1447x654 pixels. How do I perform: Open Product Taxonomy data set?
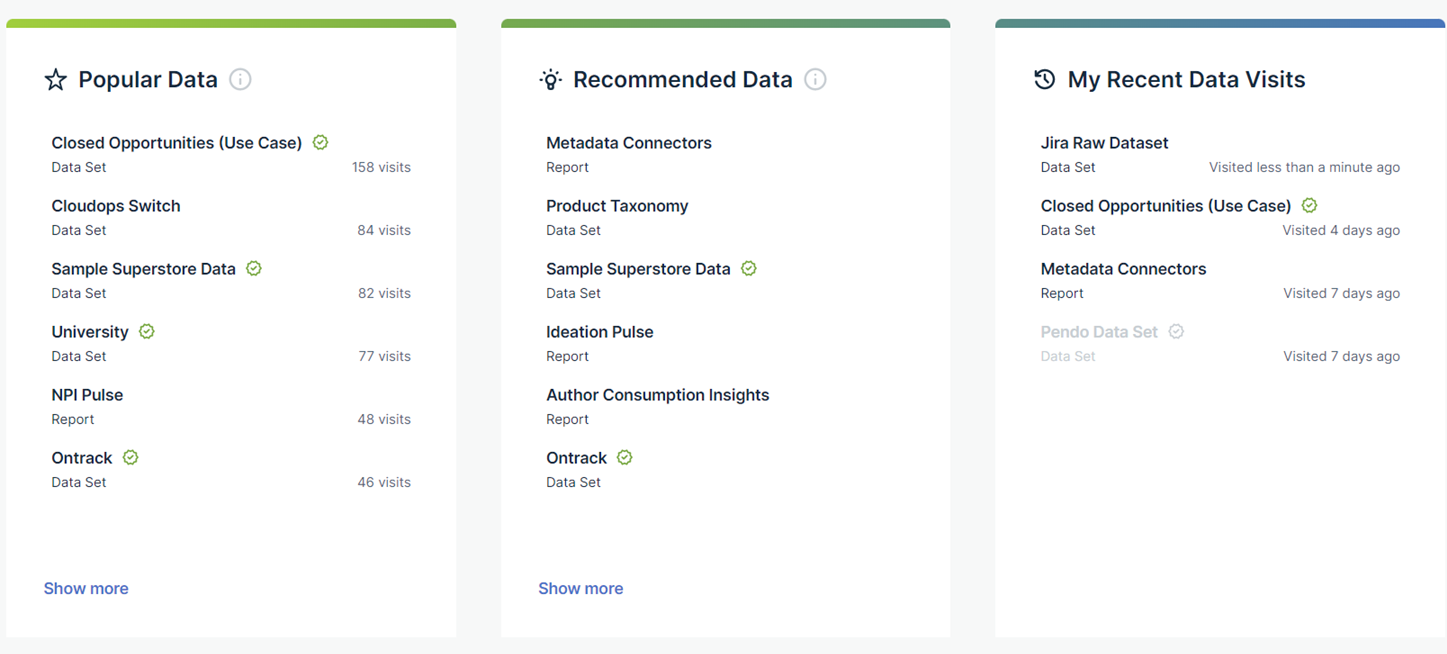(x=617, y=206)
